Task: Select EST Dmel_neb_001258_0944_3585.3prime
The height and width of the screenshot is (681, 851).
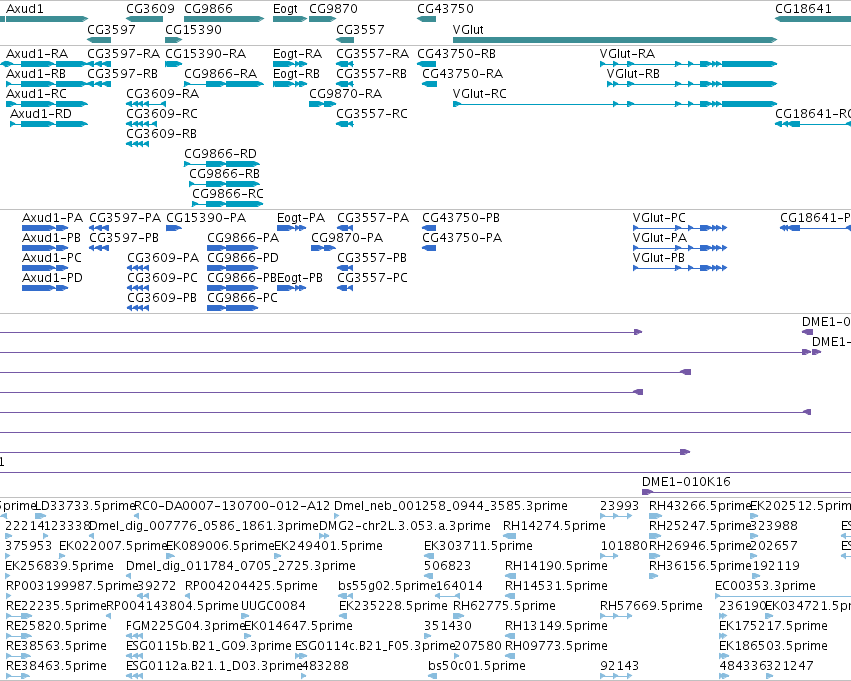Action: click(450, 506)
